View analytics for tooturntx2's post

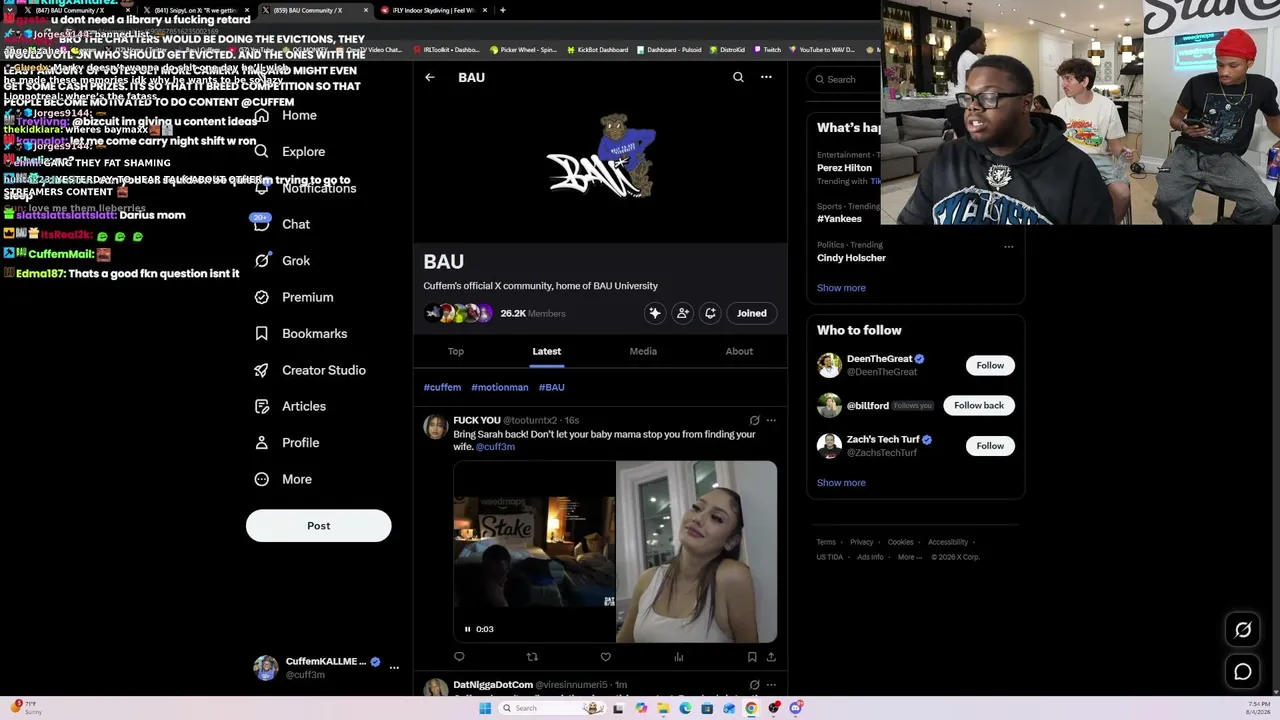(678, 657)
